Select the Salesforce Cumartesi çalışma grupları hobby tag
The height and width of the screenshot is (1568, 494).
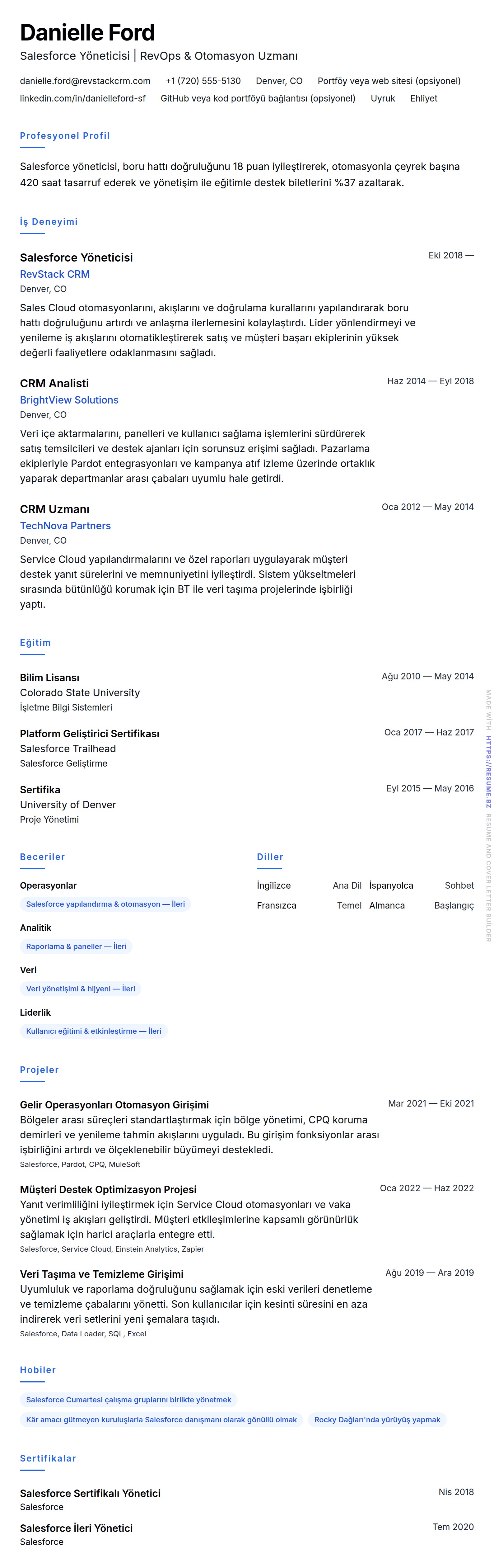point(128,1400)
